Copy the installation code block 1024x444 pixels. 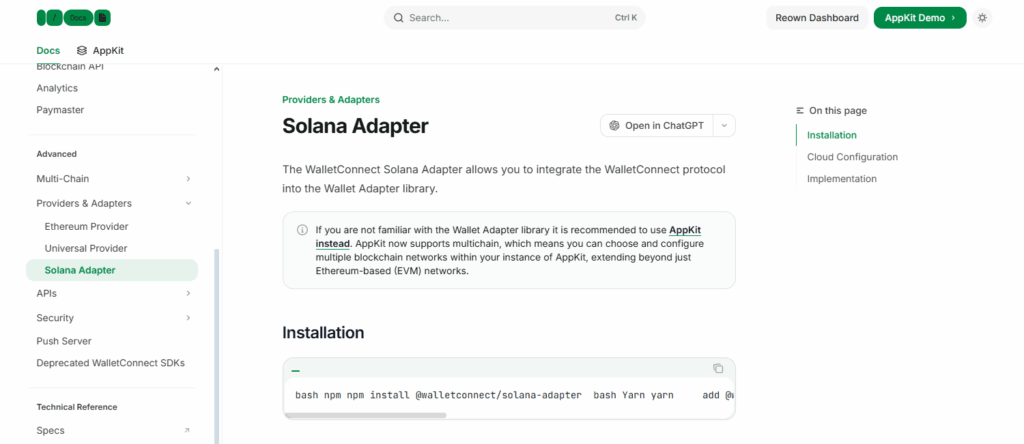click(718, 369)
